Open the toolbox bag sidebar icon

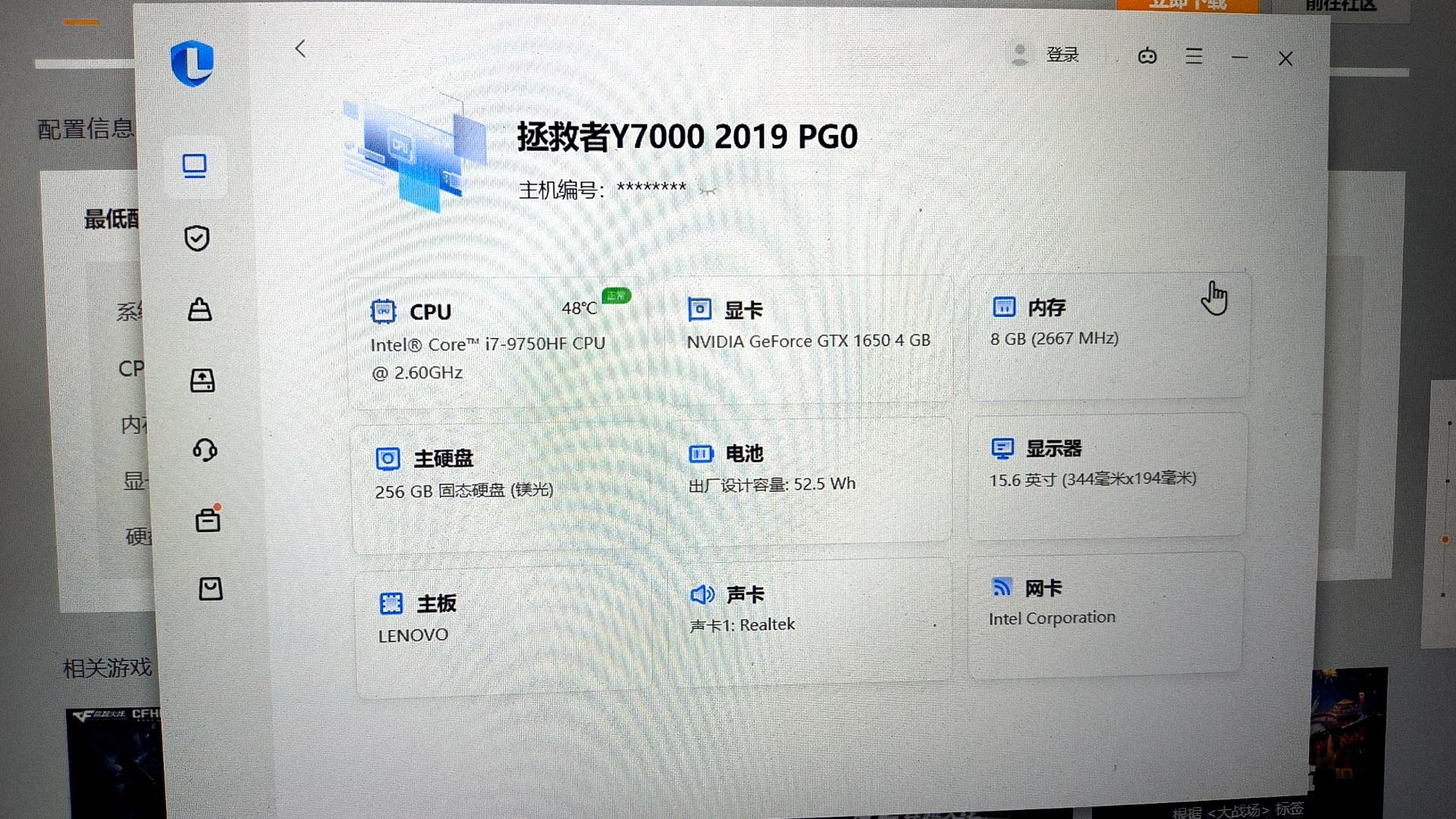pyautogui.click(x=200, y=309)
